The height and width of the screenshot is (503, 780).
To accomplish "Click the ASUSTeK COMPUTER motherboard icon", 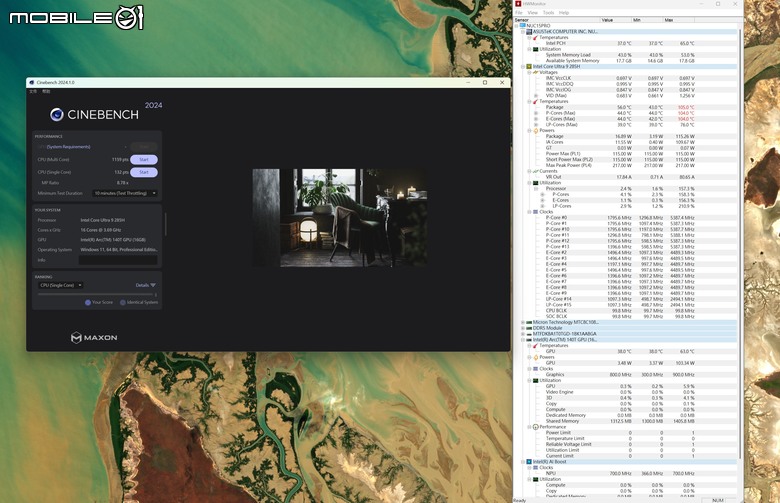I will 529,31.
